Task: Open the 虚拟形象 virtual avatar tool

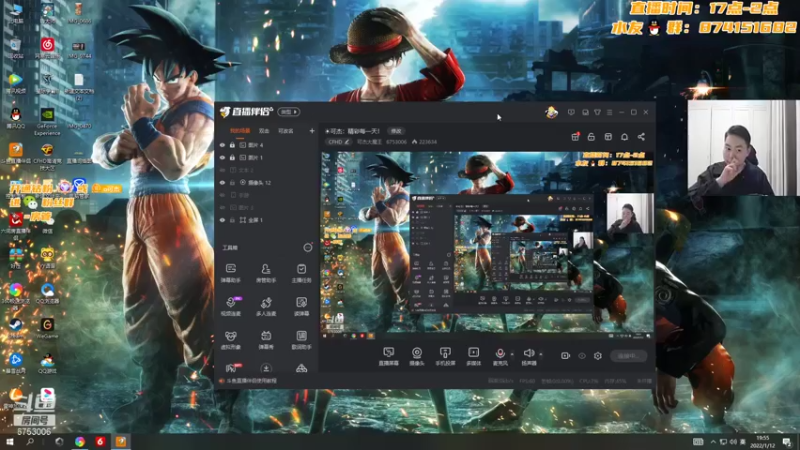Action: point(231,340)
